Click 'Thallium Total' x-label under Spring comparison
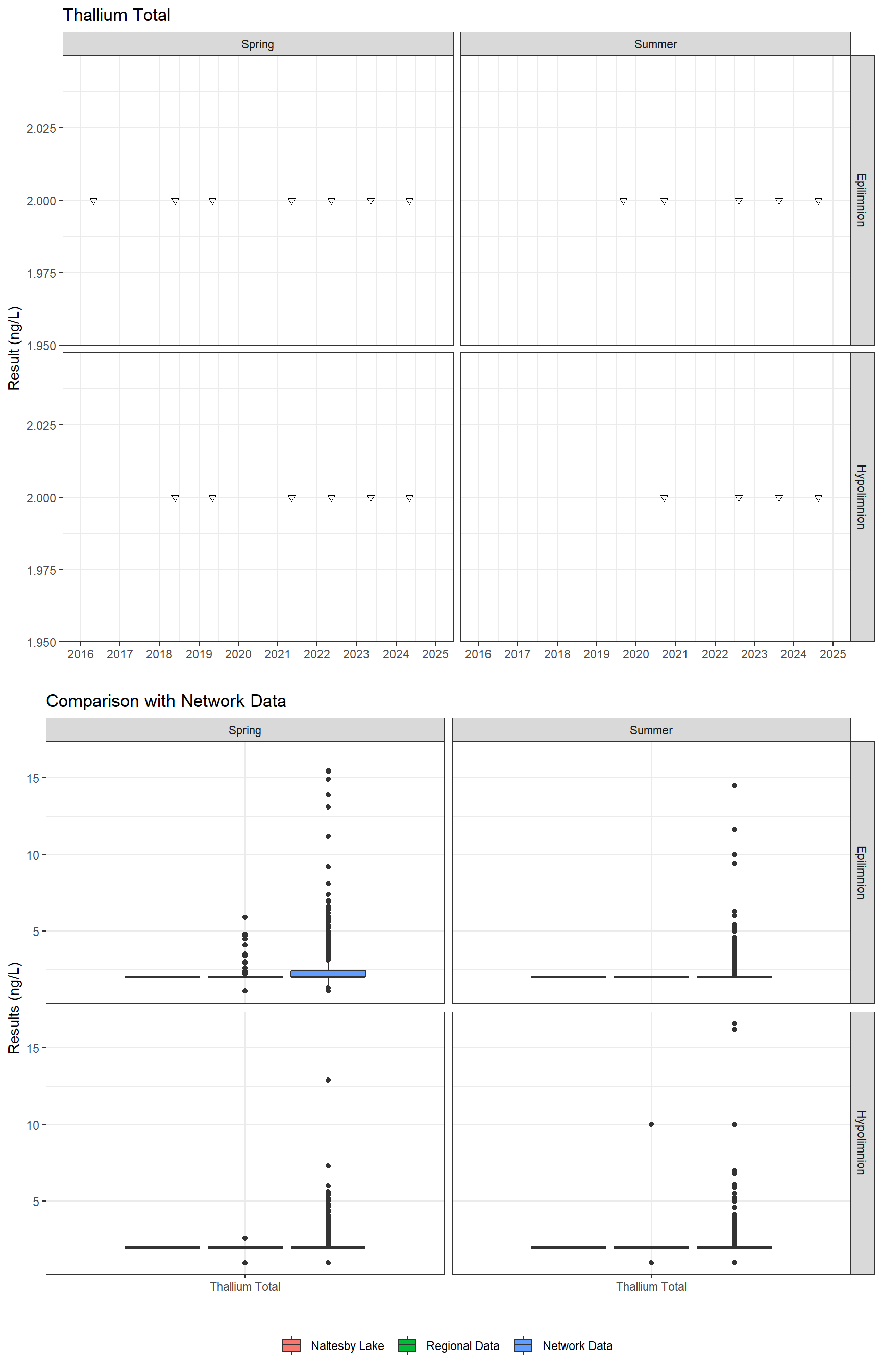The height and width of the screenshot is (1372, 882). click(245, 1287)
